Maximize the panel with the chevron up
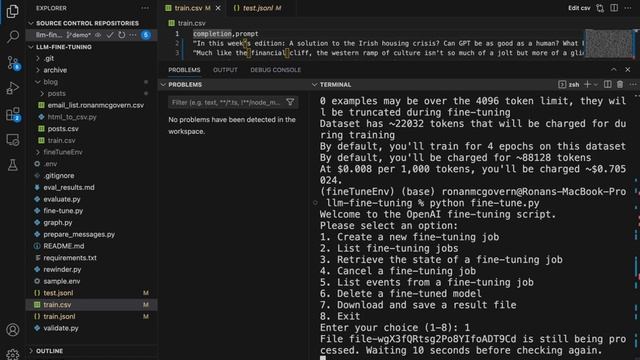 [x=613, y=70]
